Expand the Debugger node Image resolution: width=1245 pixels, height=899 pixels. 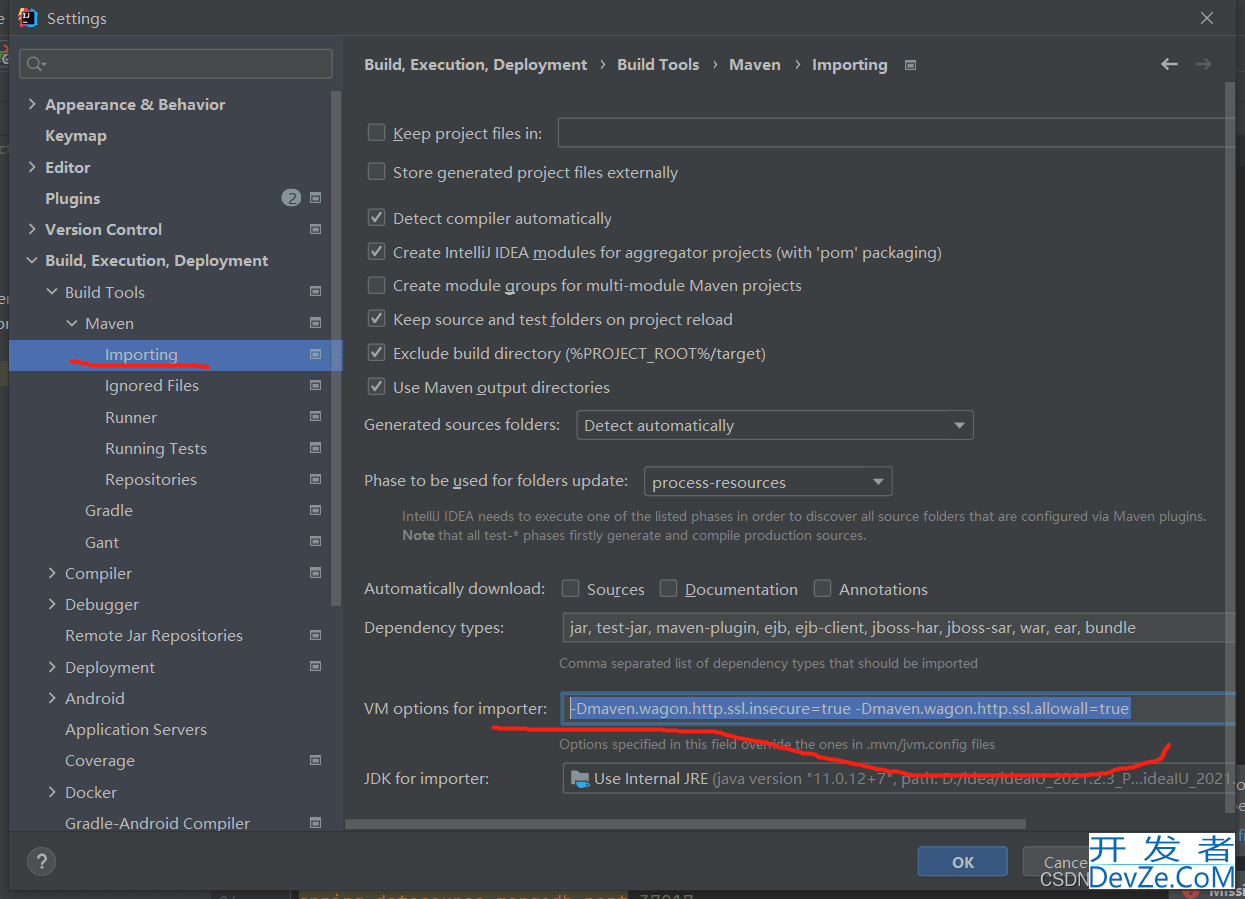[52, 604]
